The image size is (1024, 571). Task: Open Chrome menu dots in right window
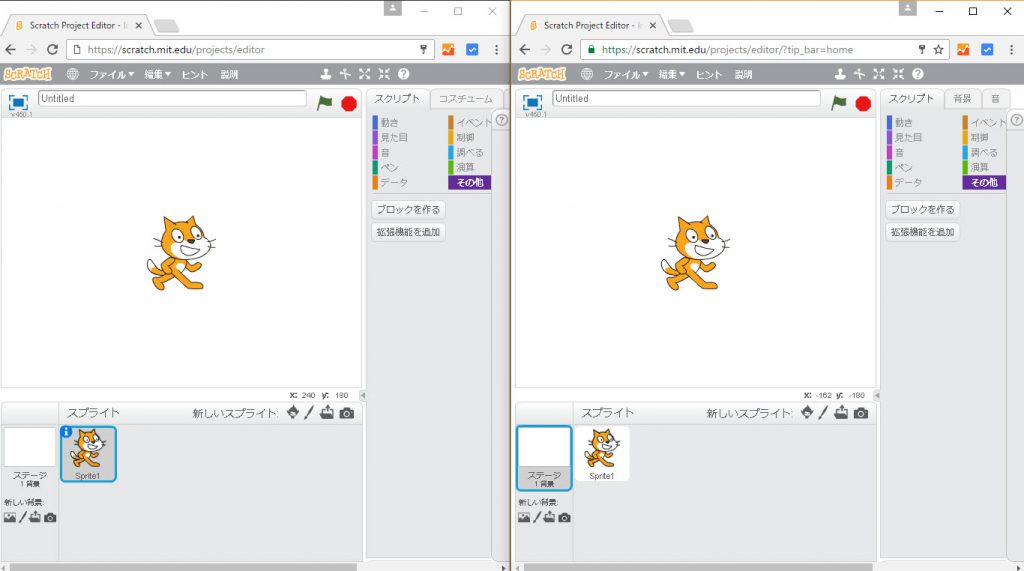[x=1011, y=50]
